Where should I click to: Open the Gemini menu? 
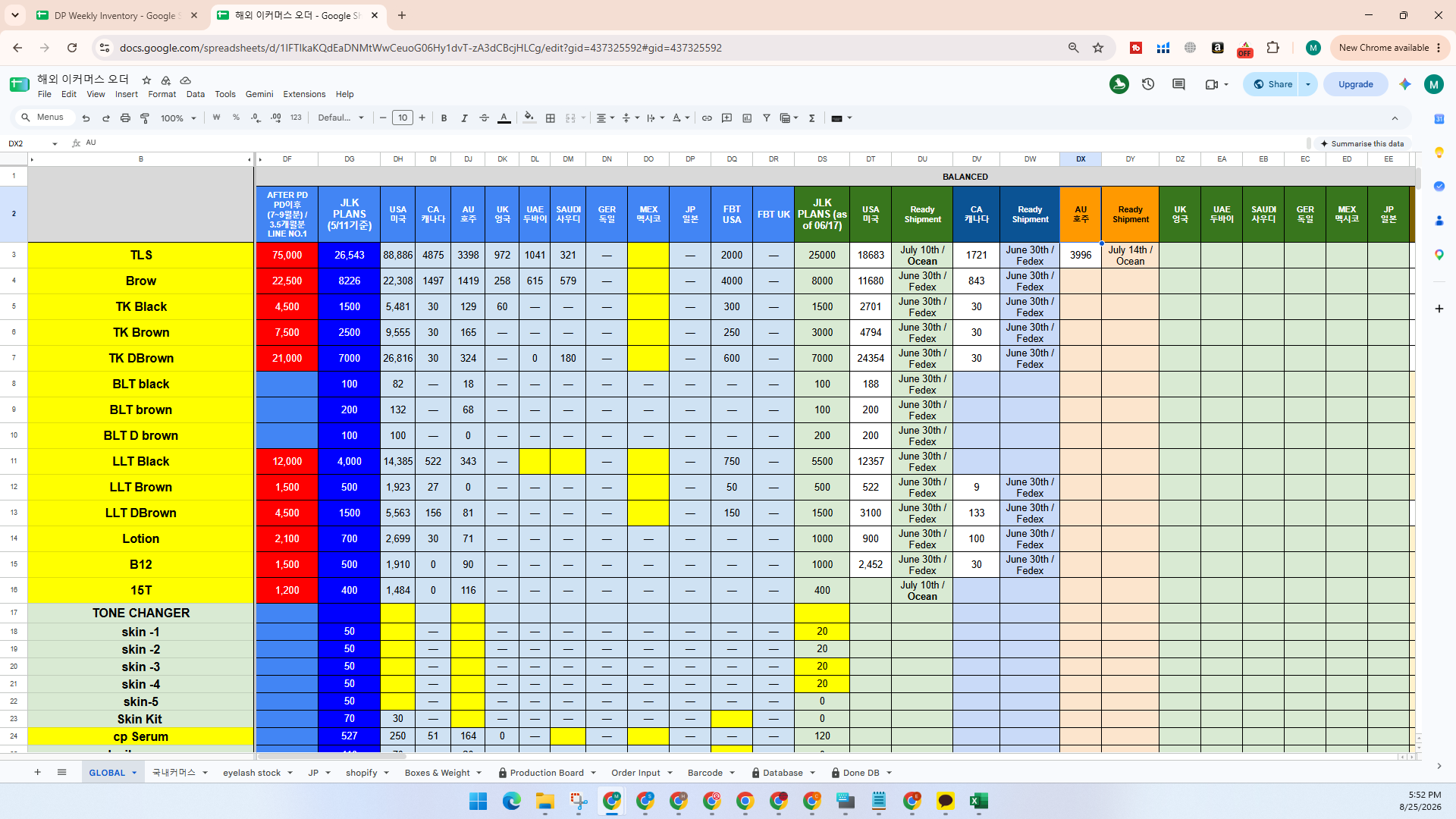[x=259, y=94]
